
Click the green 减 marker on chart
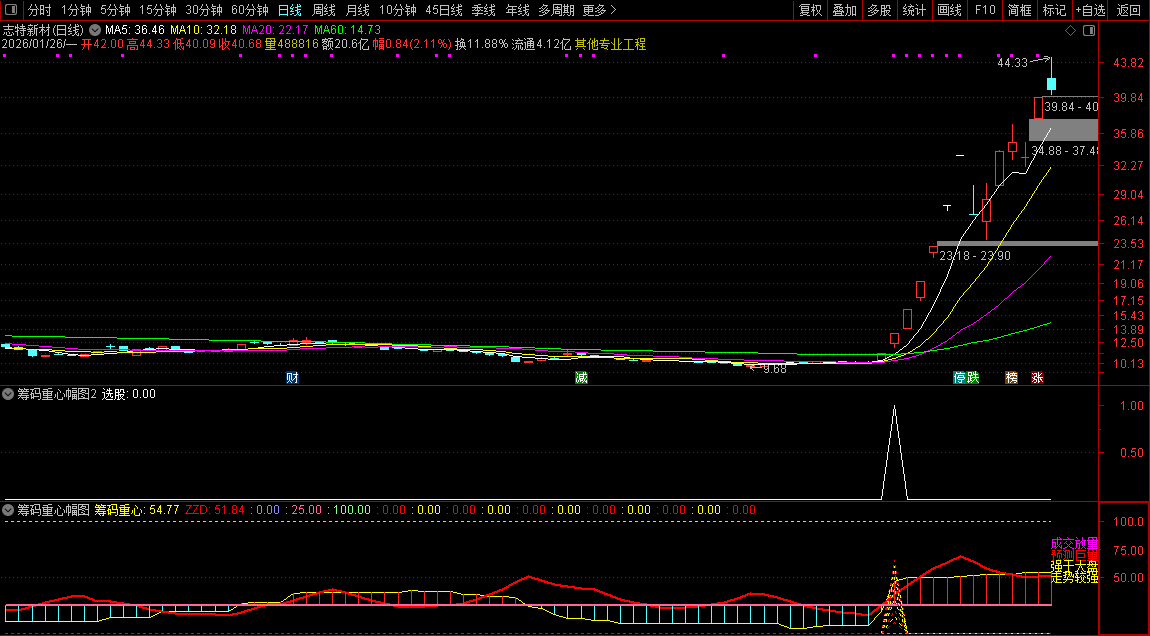[x=582, y=378]
